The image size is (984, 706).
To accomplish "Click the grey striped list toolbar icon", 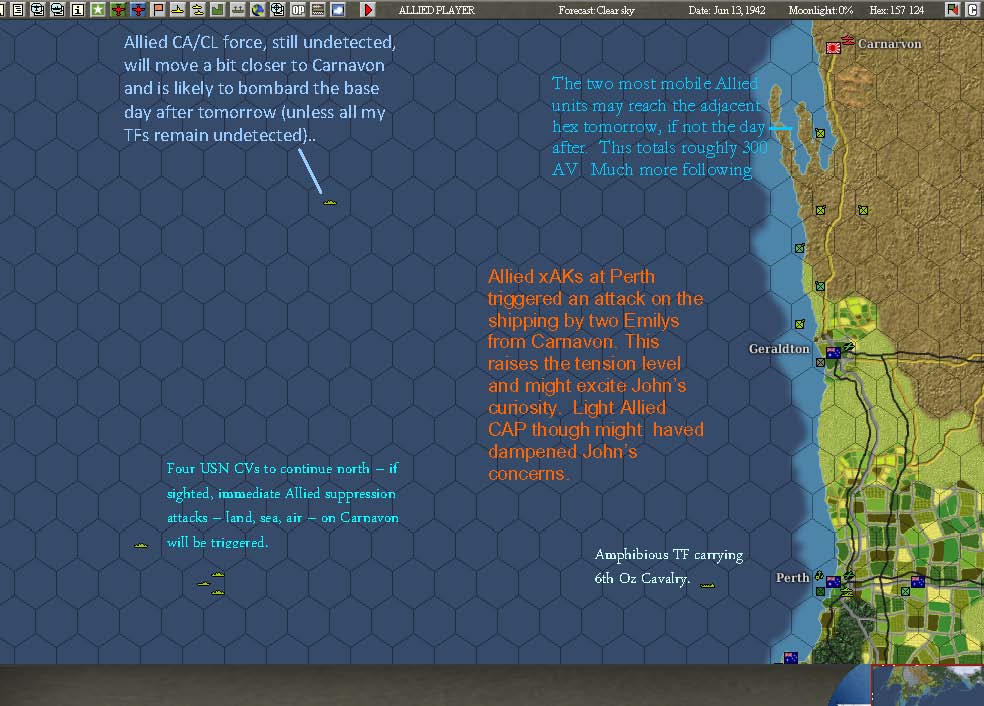I will pyautogui.click(x=318, y=9).
